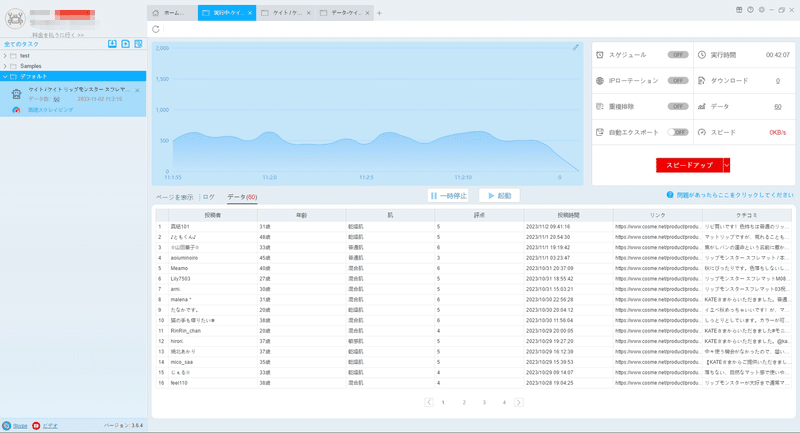Open the 料金を払うに行く link
Viewport: 800px width, 433px height.
point(58,35)
